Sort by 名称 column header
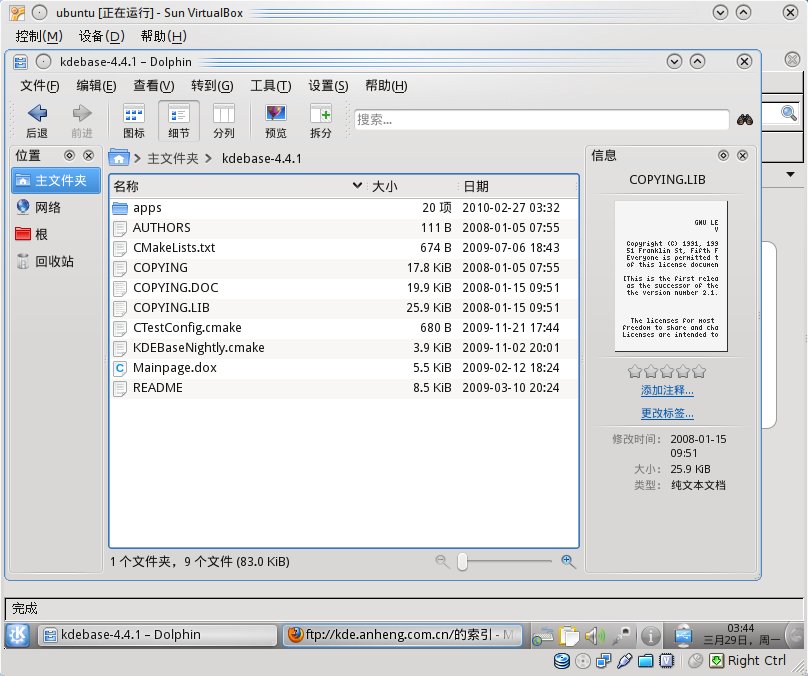The width and height of the screenshot is (808, 676). pyautogui.click(x=238, y=186)
